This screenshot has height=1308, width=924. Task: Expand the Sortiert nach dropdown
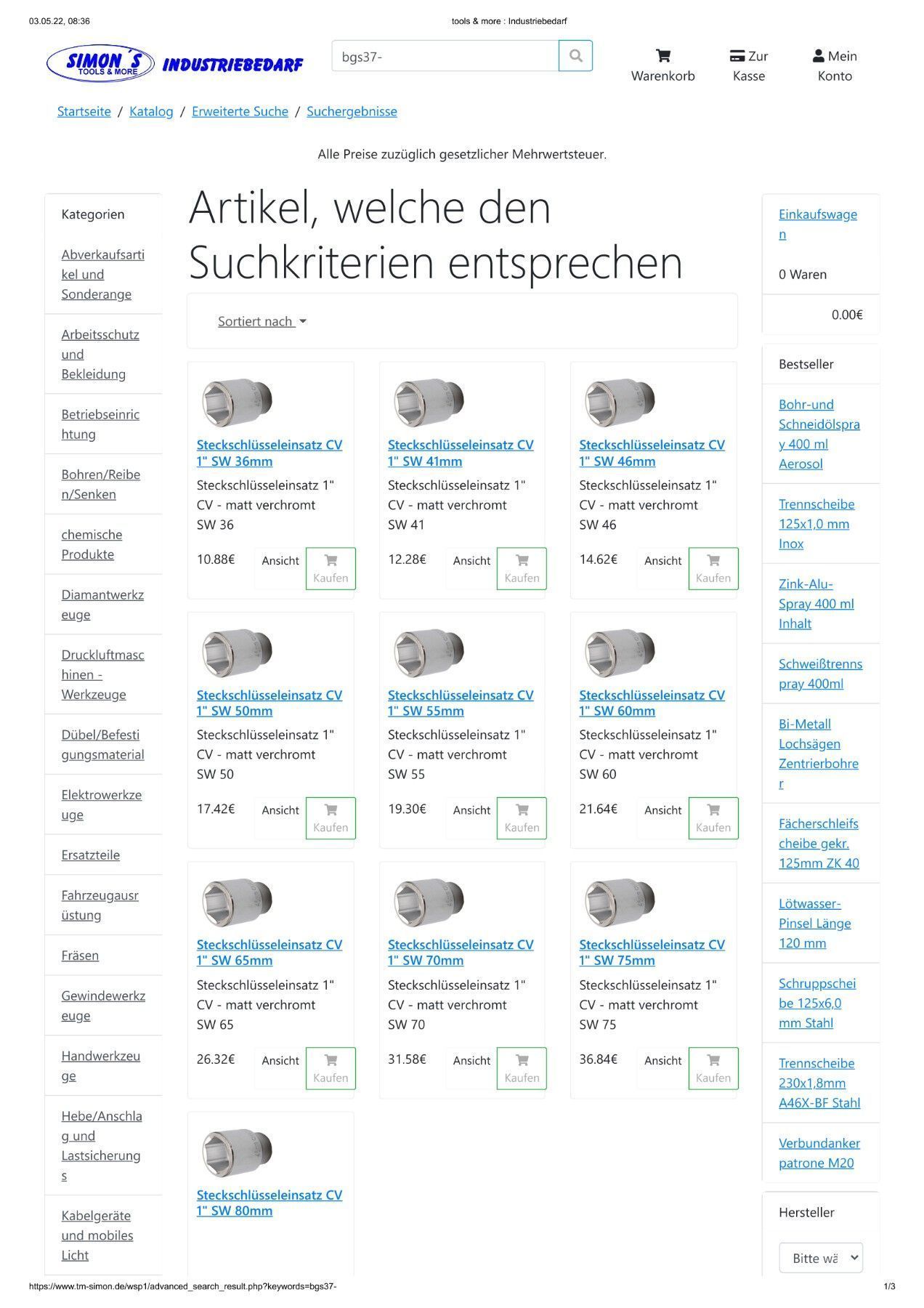(262, 321)
